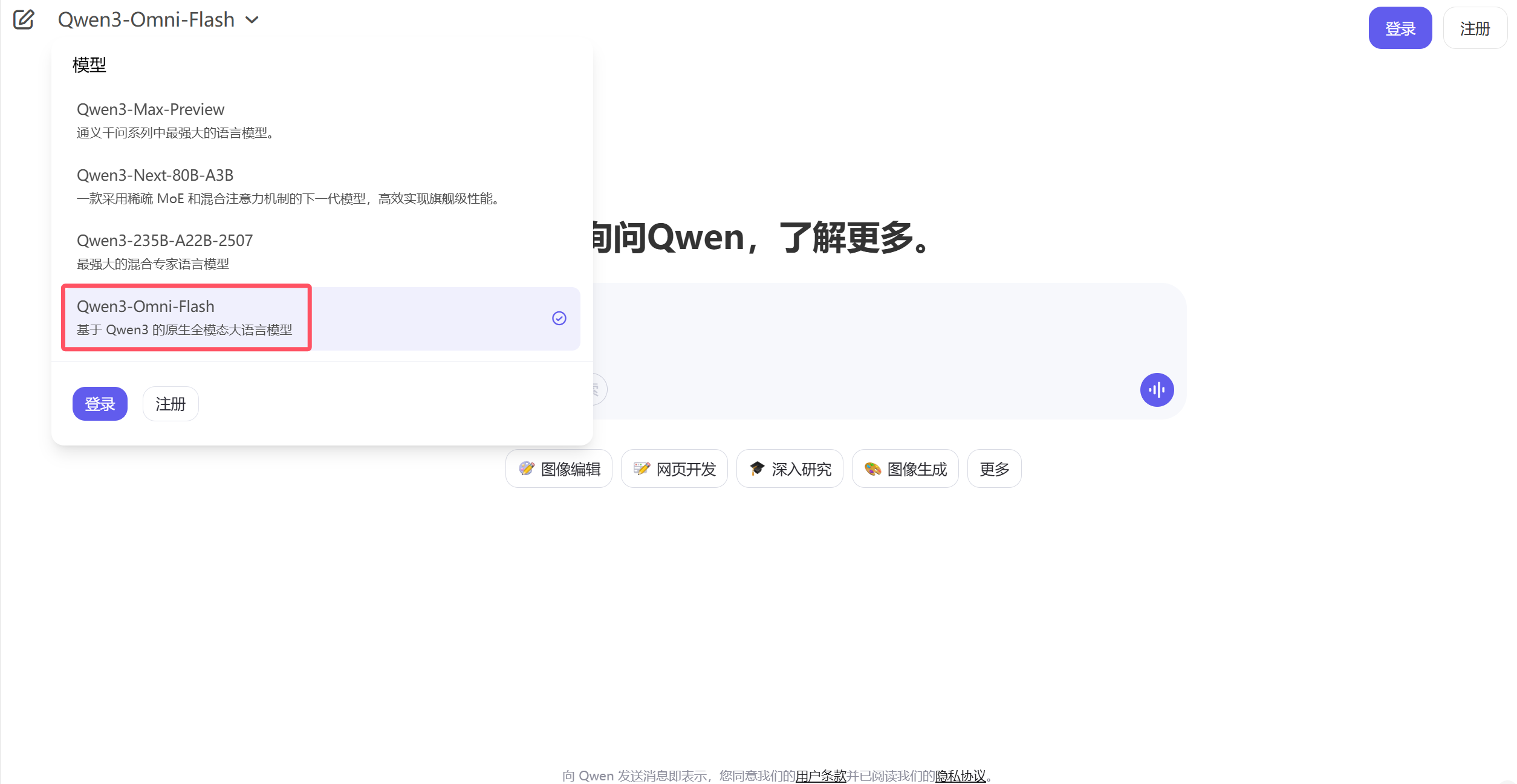The image size is (1517, 784).
Task: Click the checkmark beside Qwen3-Omni-Flash
Action: pos(559,318)
